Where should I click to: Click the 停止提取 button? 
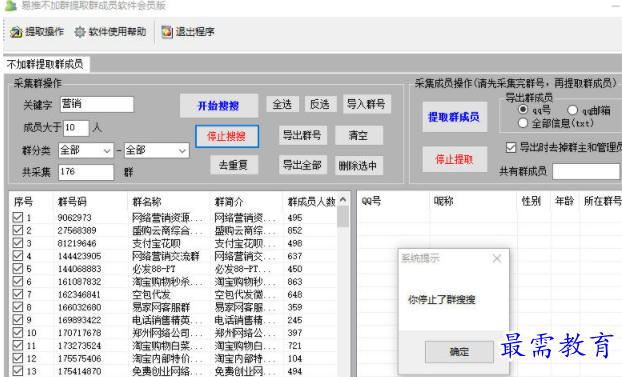(455, 159)
